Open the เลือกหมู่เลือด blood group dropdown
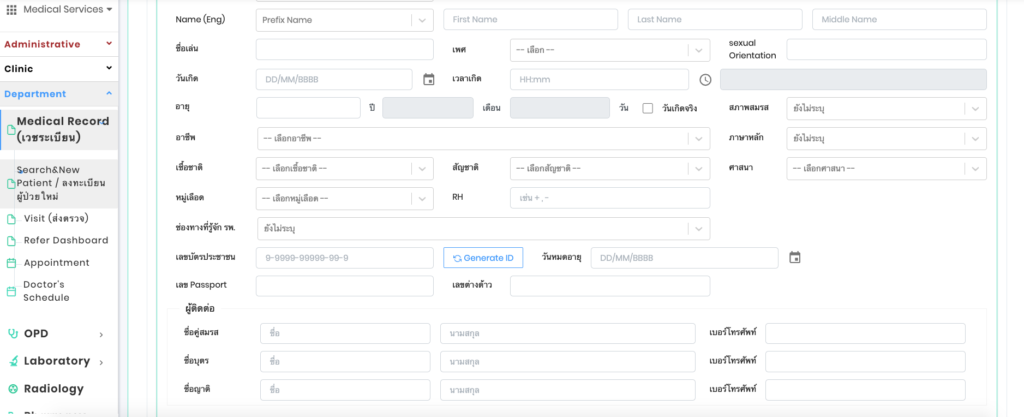The width and height of the screenshot is (1024, 417). 345,198
